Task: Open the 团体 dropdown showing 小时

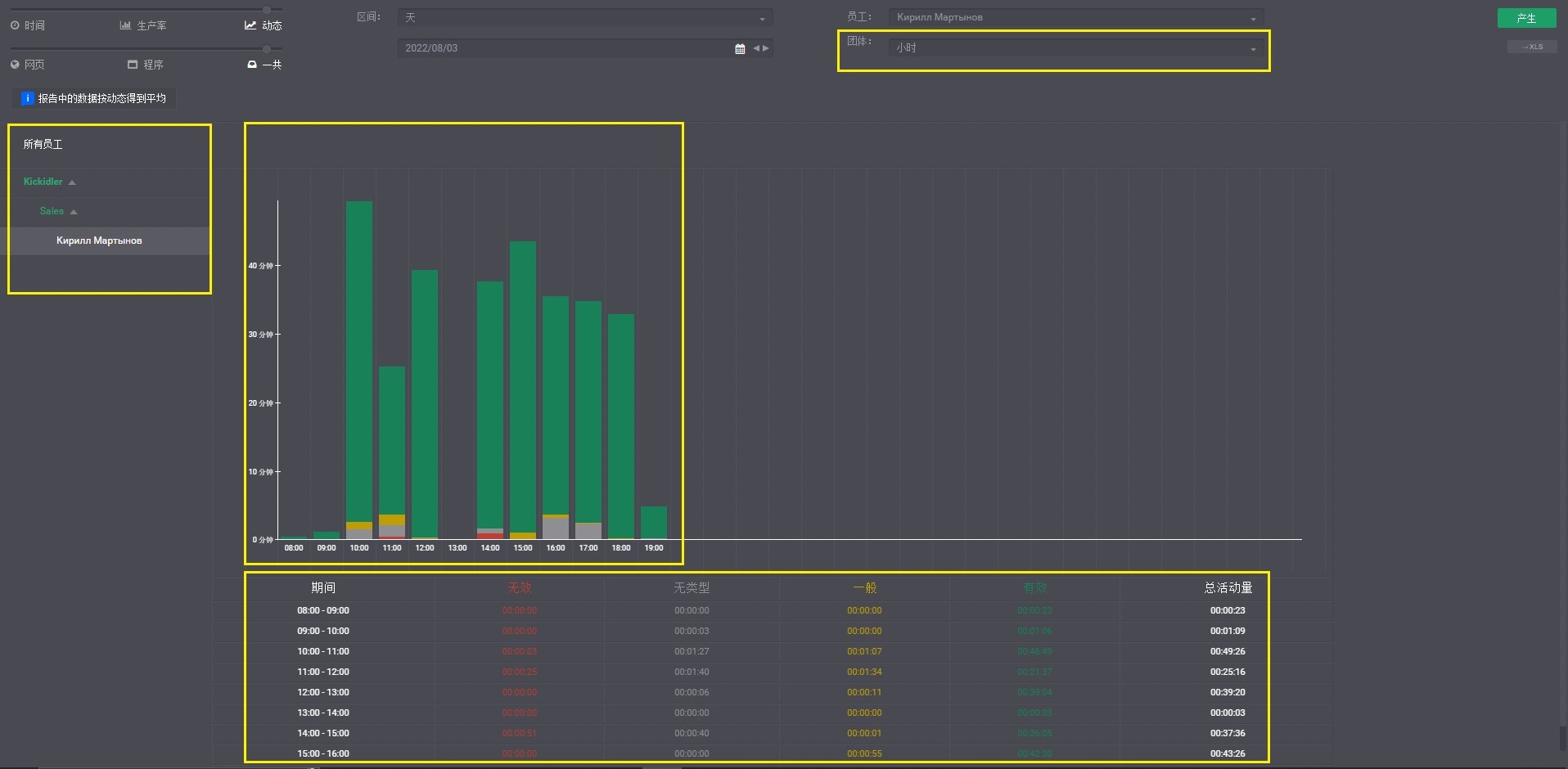Action: [1076, 48]
